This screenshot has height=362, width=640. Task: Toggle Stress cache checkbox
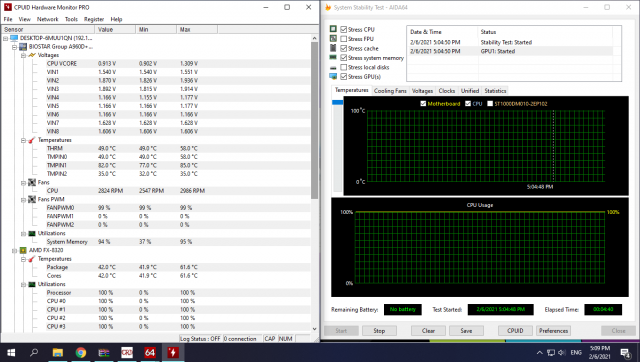[344, 48]
